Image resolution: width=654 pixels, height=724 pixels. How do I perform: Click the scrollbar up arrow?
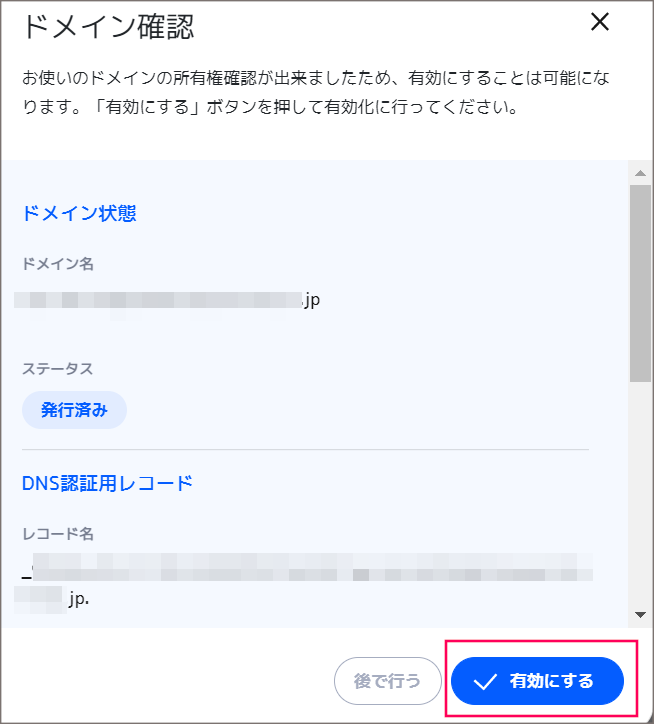640,173
